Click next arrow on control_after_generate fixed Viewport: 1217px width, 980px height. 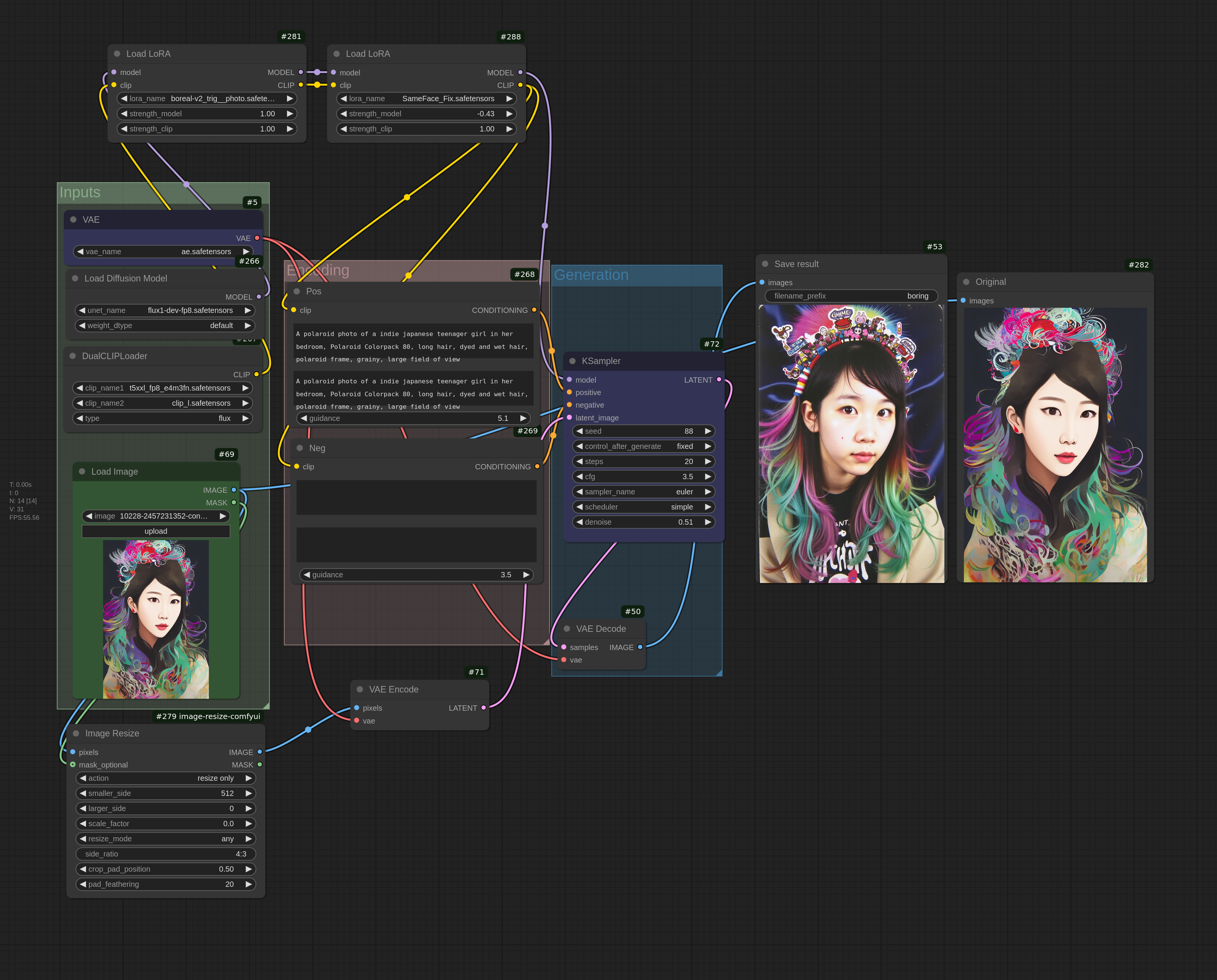tap(708, 447)
